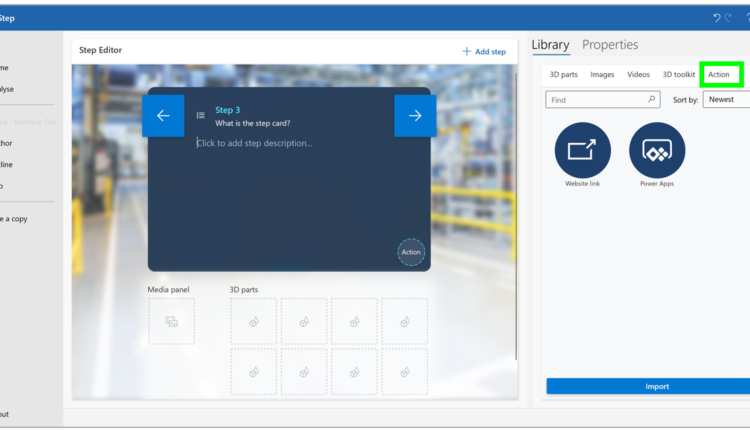Click the Media panel placeholder slot

[171, 321]
